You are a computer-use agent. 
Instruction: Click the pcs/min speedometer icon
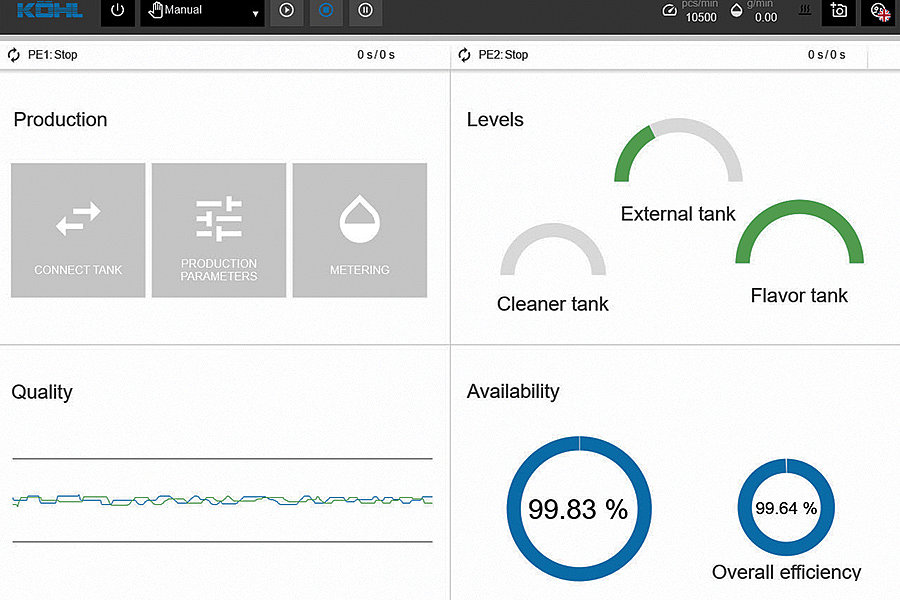point(670,11)
